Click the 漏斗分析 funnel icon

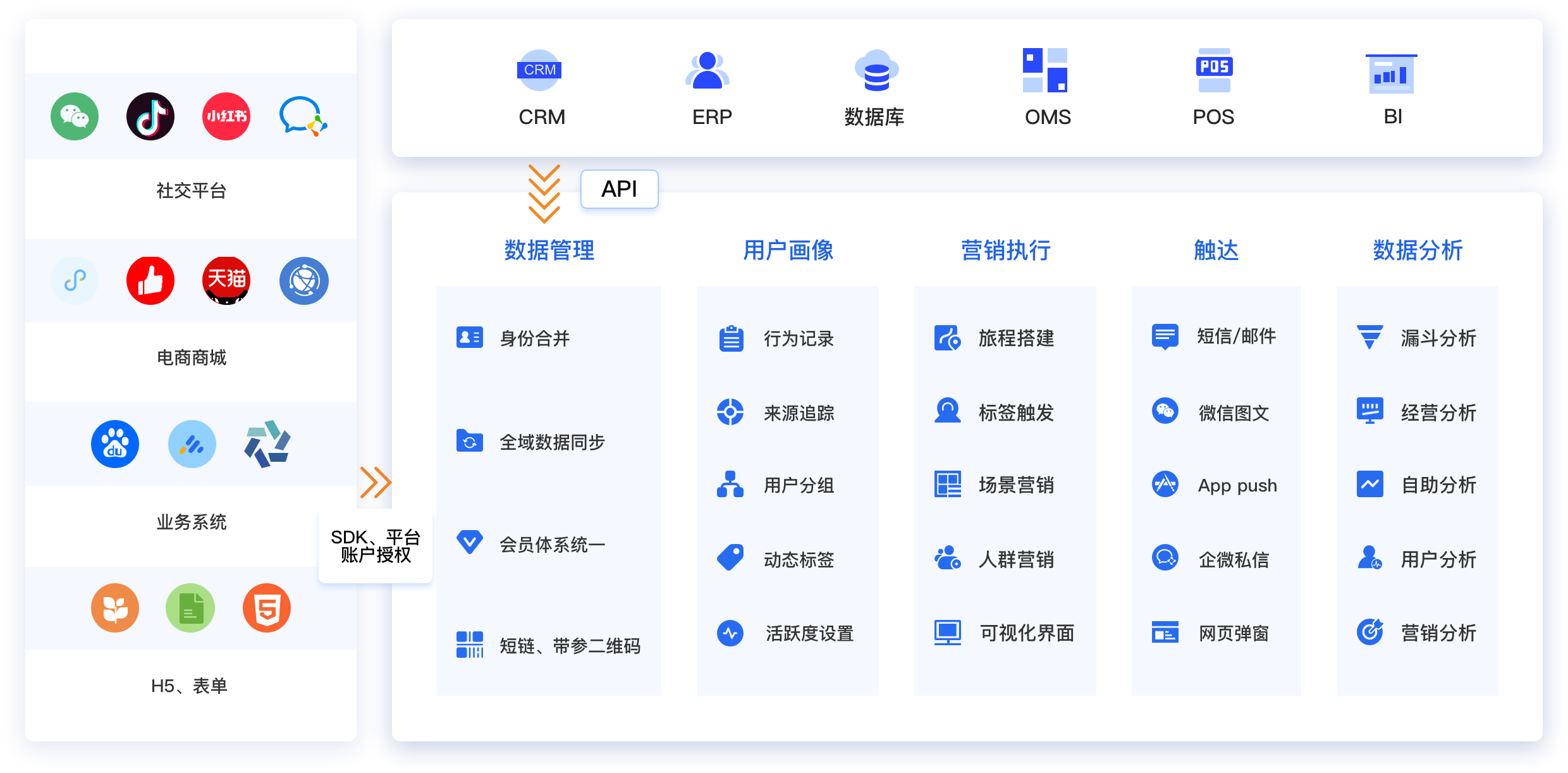tap(1370, 337)
